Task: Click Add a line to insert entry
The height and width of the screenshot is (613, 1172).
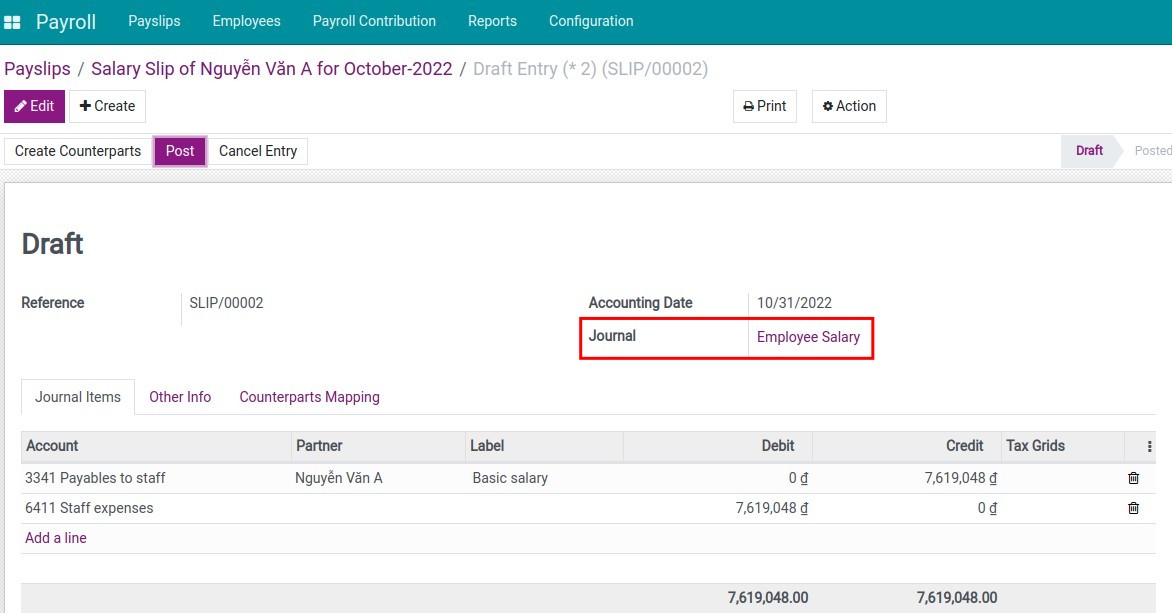Action: coord(55,537)
